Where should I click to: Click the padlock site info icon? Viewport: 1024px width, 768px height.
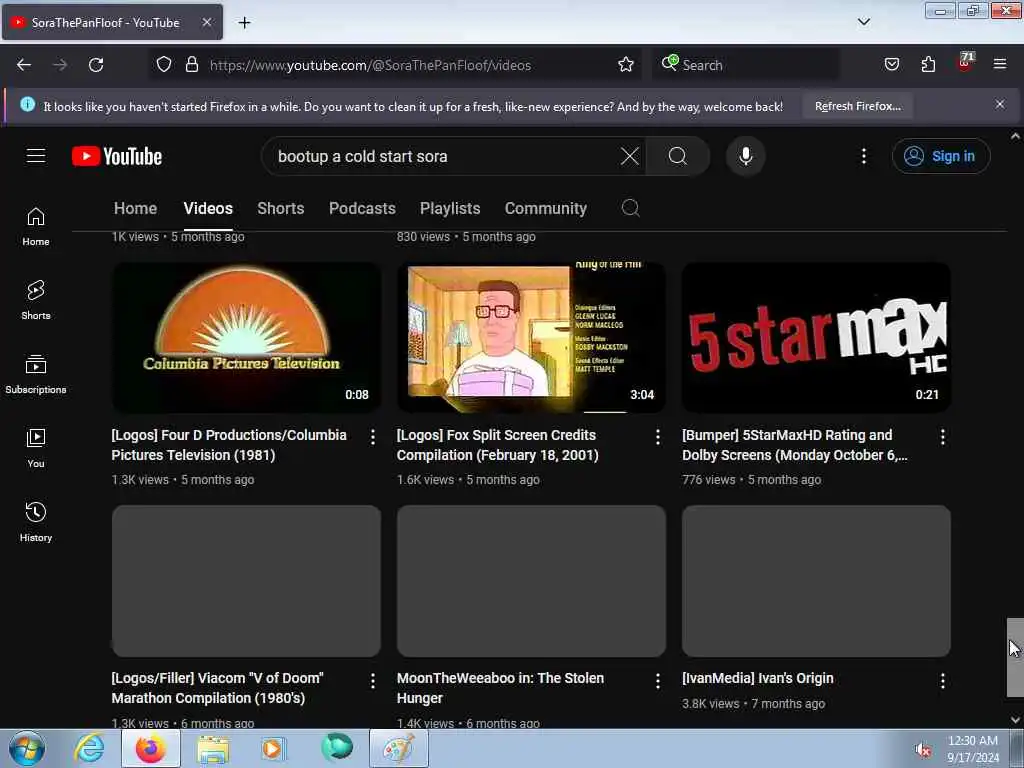pos(191,65)
